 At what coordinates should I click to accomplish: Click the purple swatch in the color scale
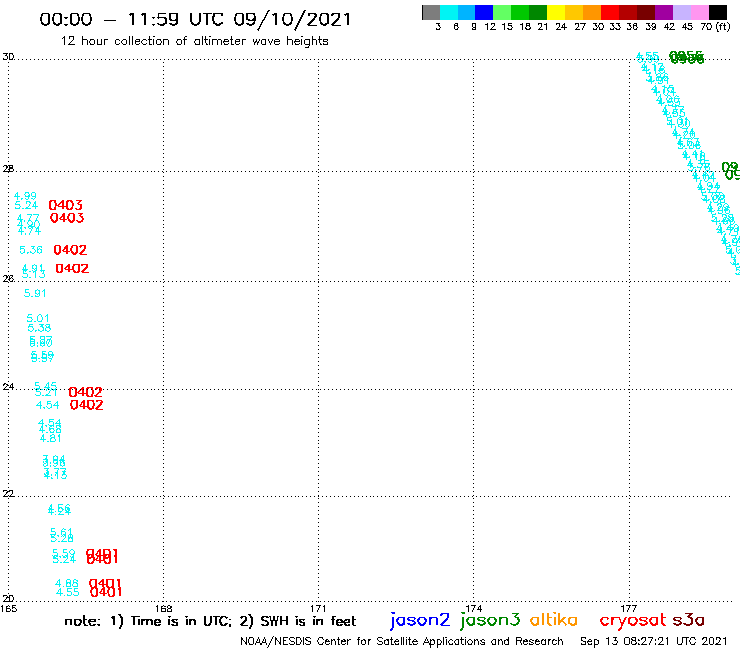pos(664,12)
